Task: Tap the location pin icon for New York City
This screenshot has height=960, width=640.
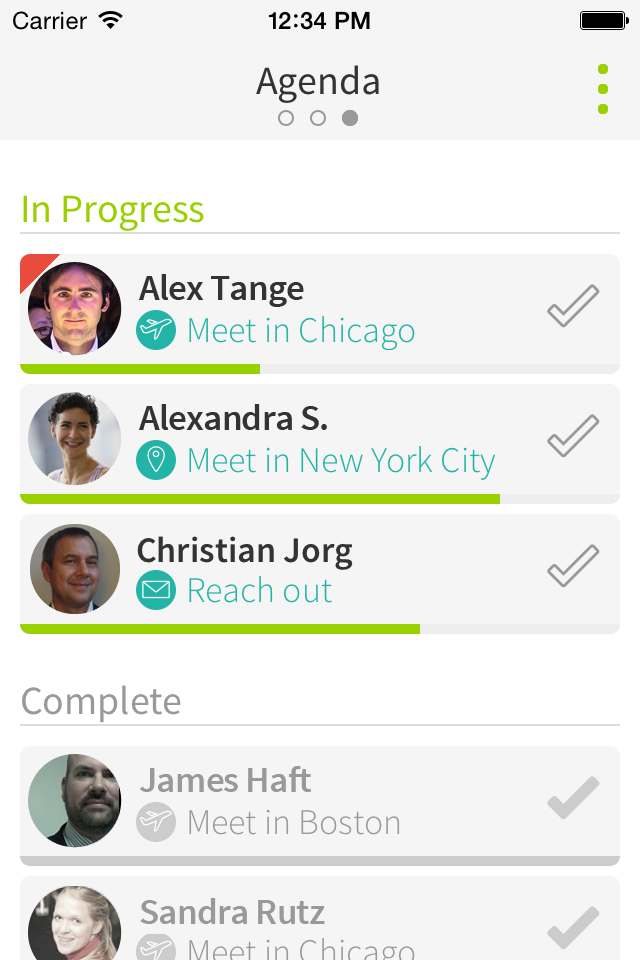Action: (x=156, y=460)
